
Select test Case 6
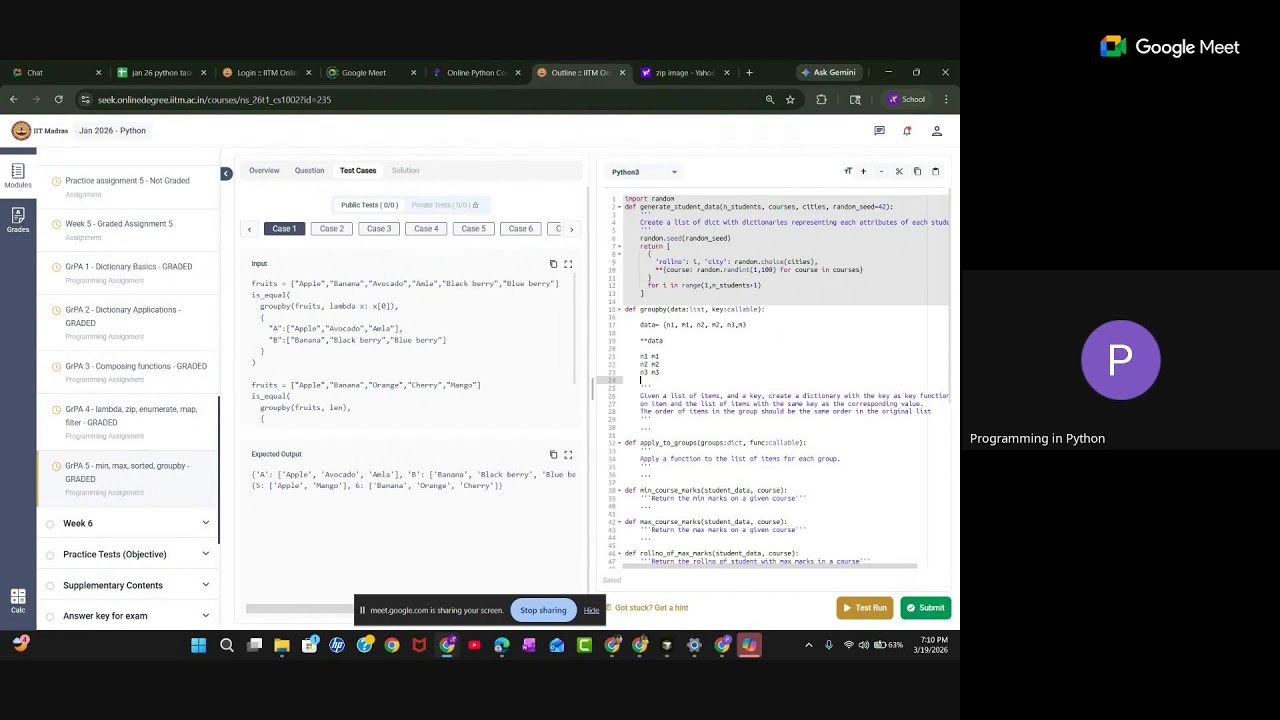click(521, 229)
